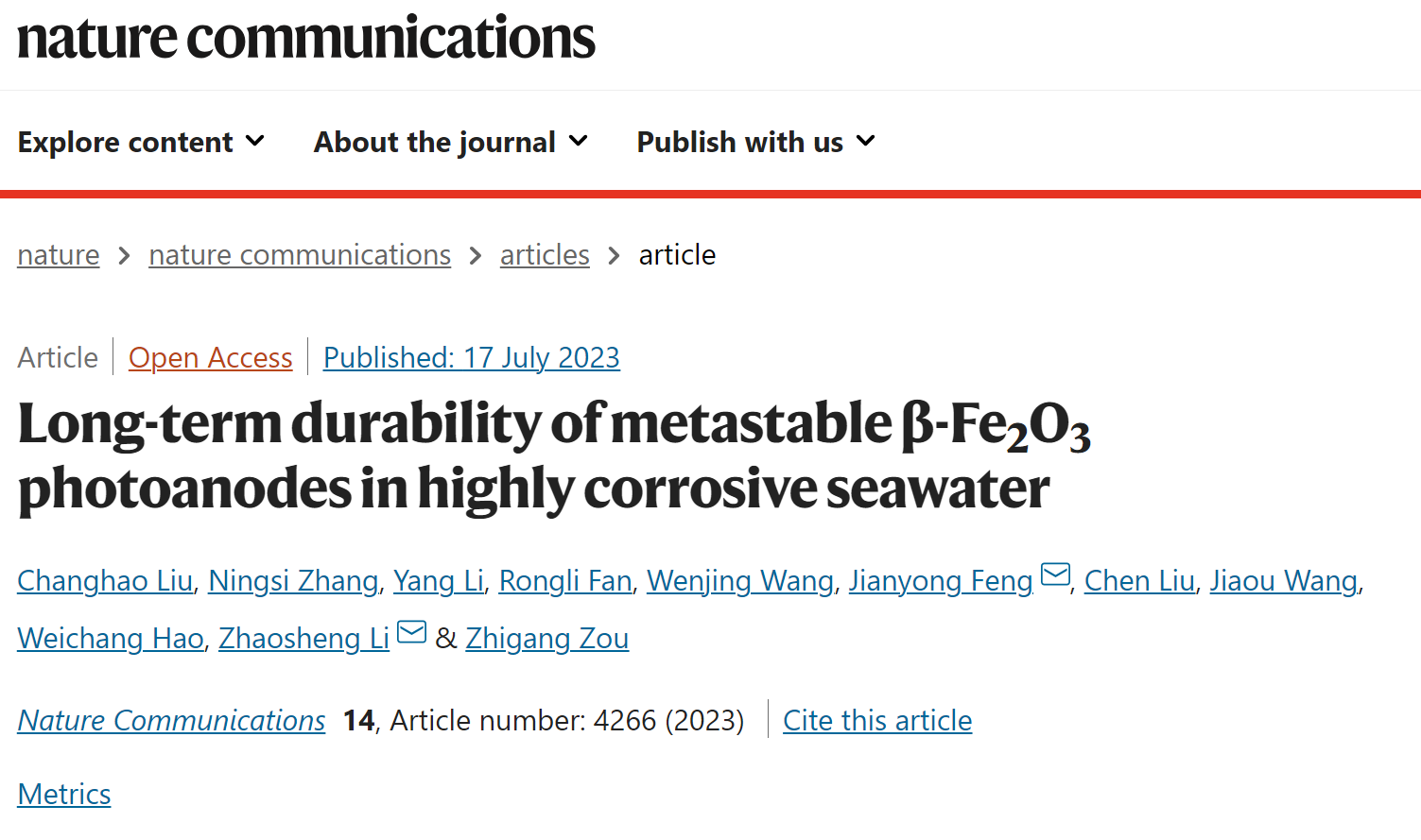
Task: Select author Wenjing Wang
Action: pos(740,581)
